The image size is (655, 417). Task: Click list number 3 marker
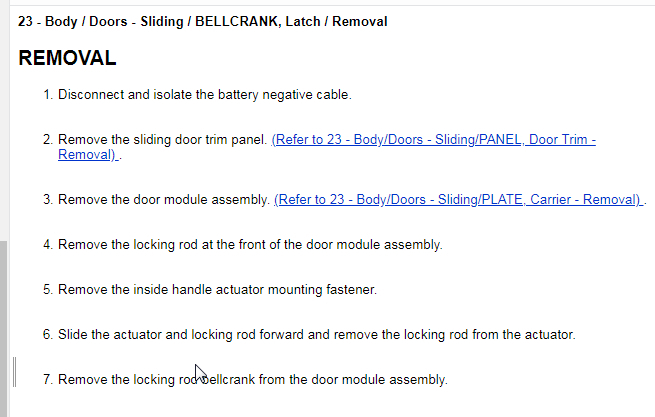pos(47,200)
